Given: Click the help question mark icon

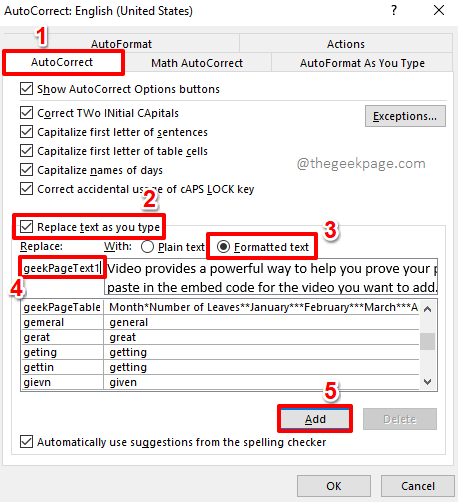Looking at the screenshot, I should click(x=394, y=11).
